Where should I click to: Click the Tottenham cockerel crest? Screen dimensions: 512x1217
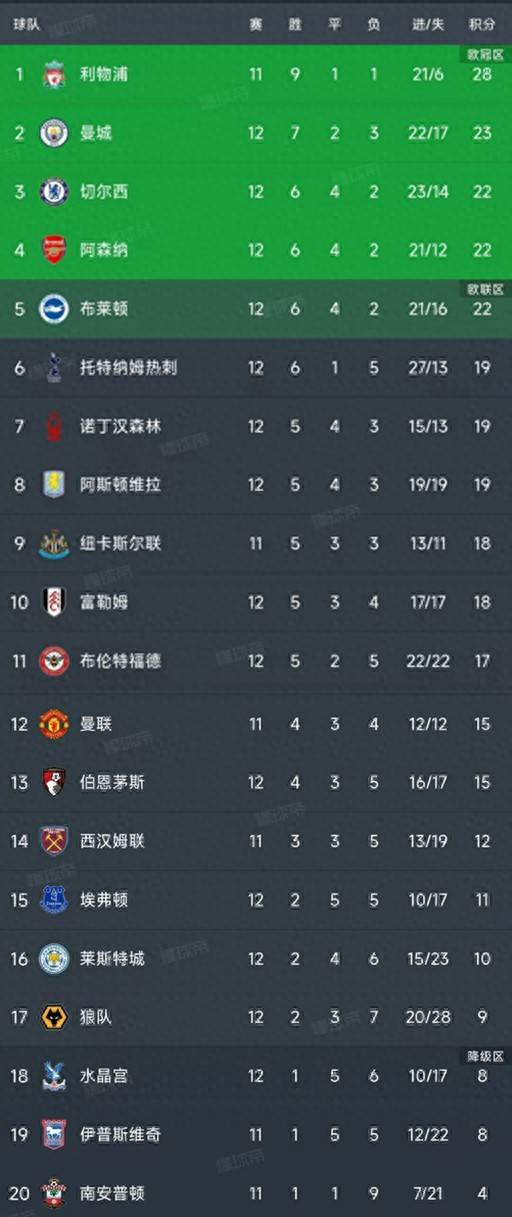(54, 367)
